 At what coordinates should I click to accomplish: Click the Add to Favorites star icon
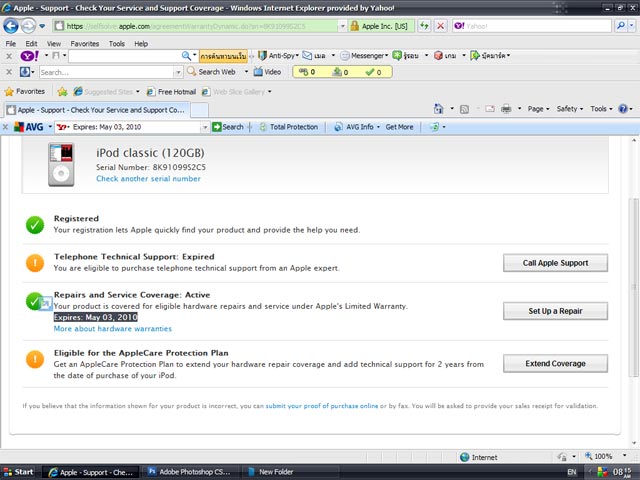point(62,91)
